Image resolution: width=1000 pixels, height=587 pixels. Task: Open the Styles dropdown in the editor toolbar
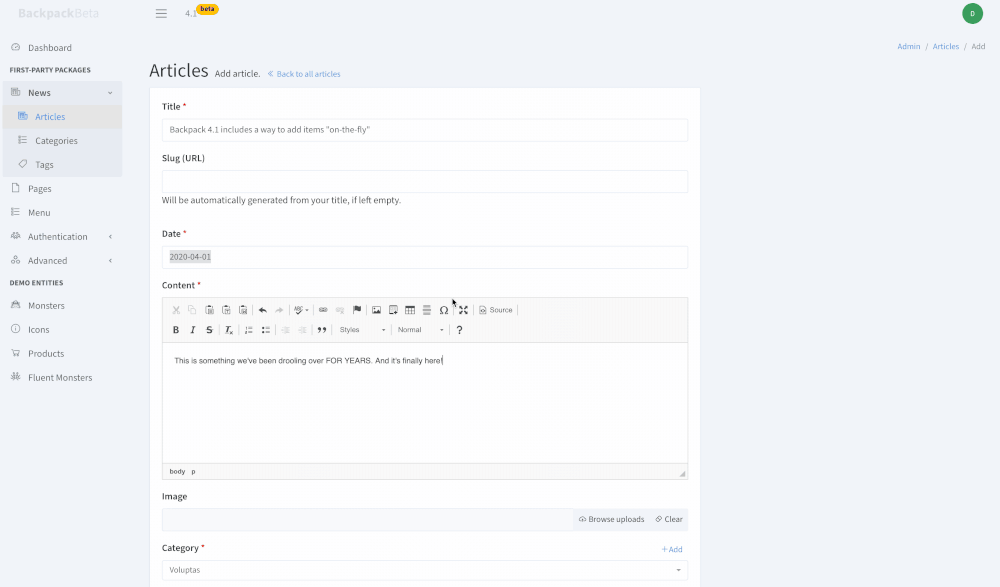(x=365, y=329)
